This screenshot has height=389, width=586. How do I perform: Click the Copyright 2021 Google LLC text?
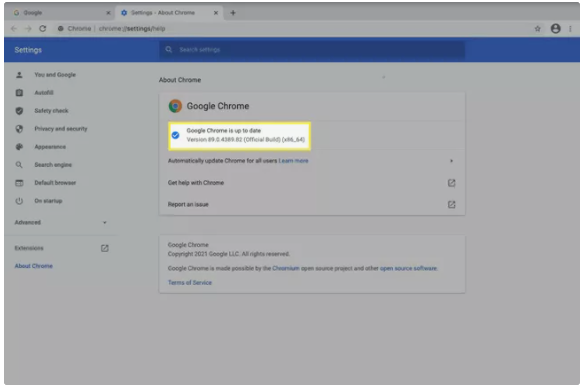[228, 254]
